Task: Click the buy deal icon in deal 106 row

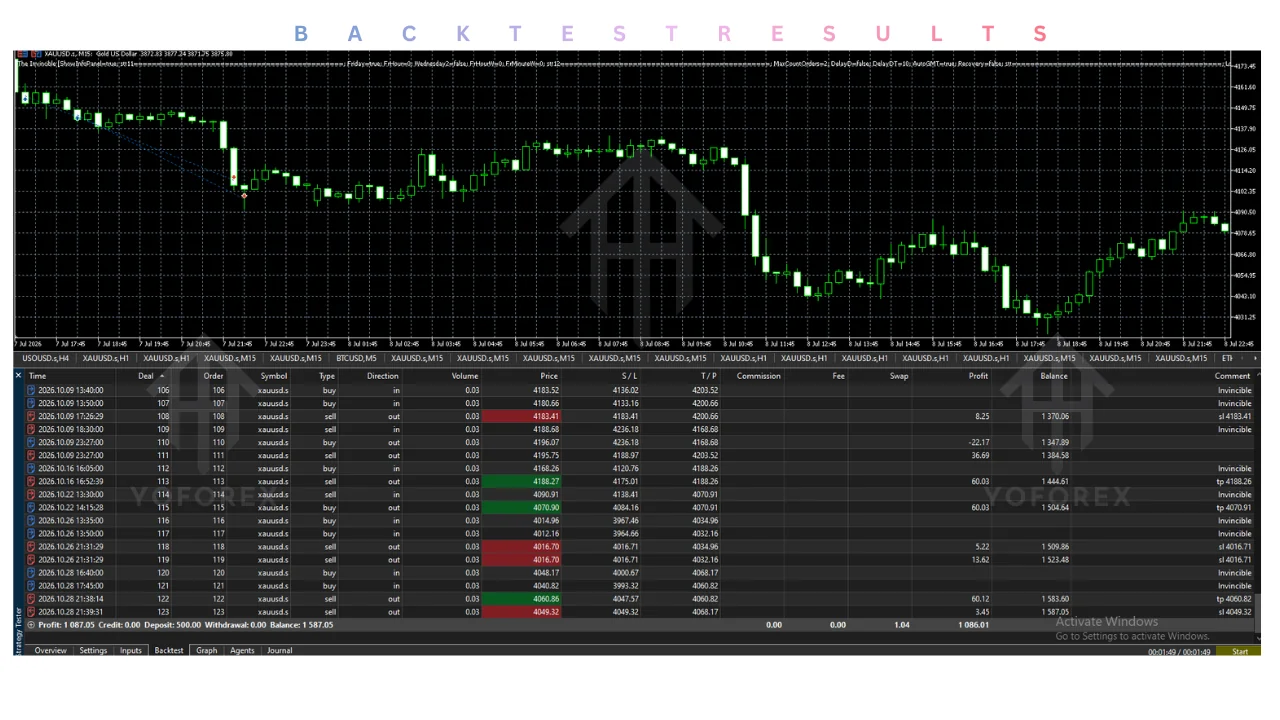Action: click(32, 390)
